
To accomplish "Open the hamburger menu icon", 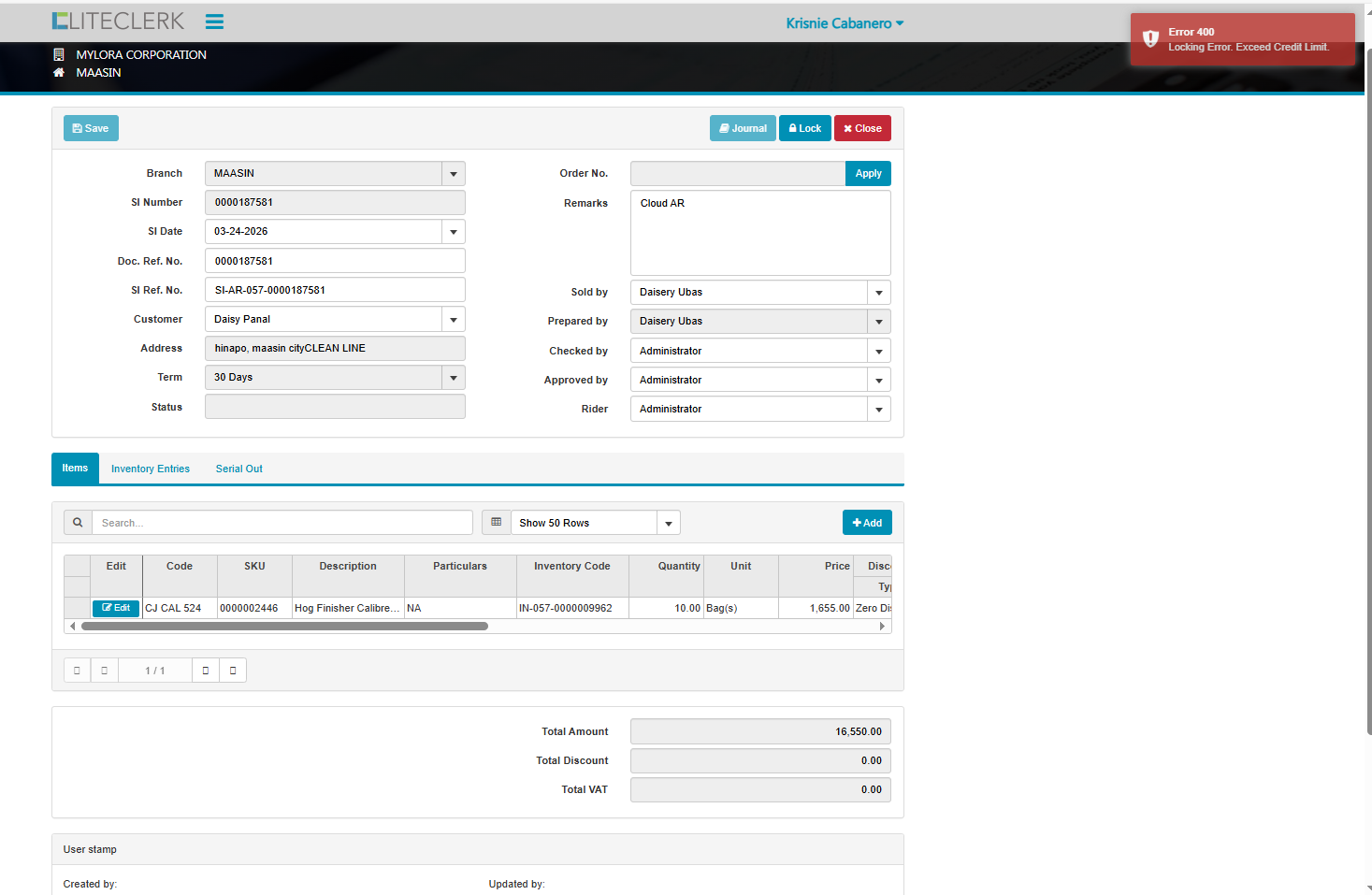I will coord(214,22).
